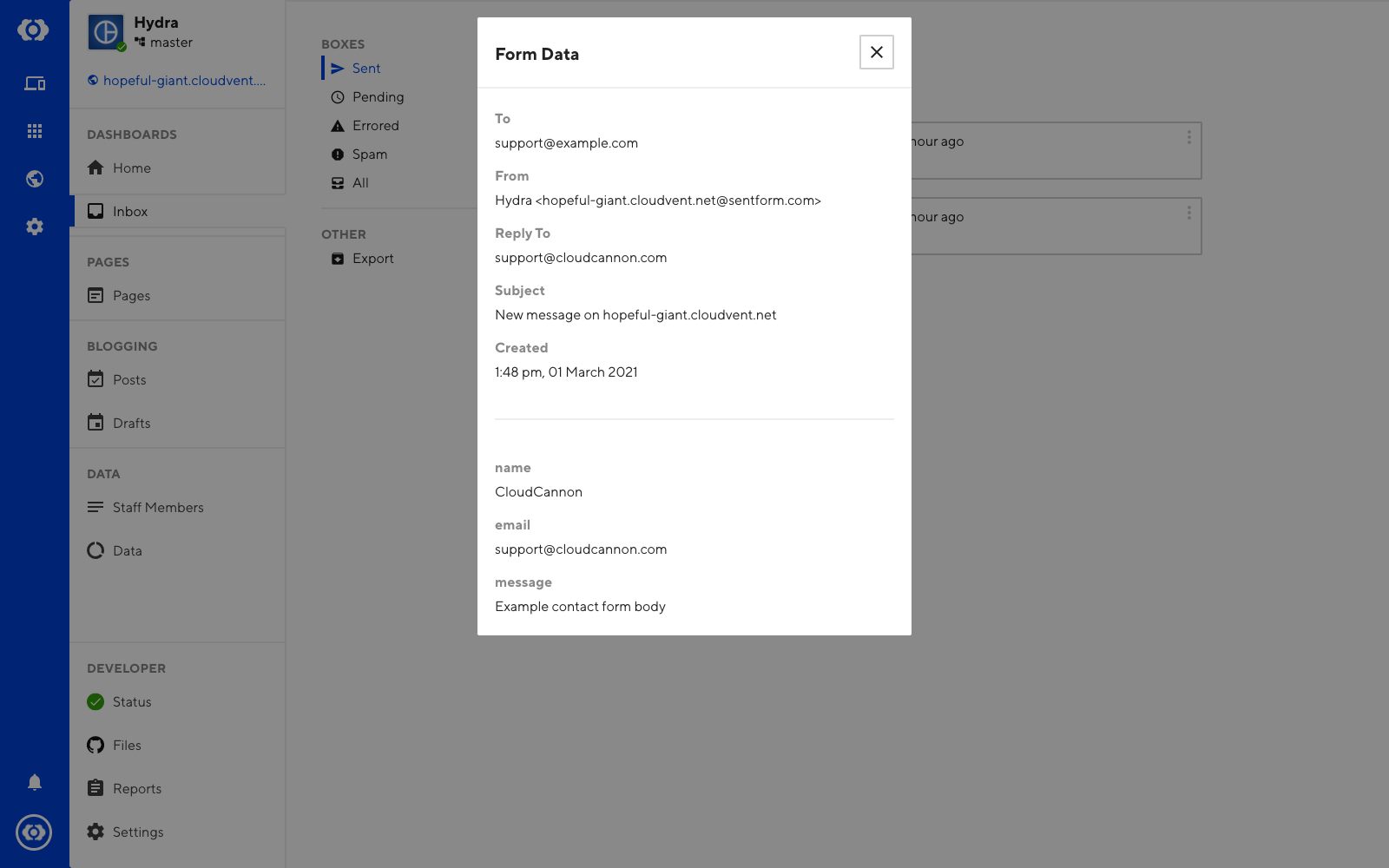Screen dimensions: 1389x868
Task: Click the user avatar icon at bottom left
Action: pyautogui.click(x=34, y=832)
